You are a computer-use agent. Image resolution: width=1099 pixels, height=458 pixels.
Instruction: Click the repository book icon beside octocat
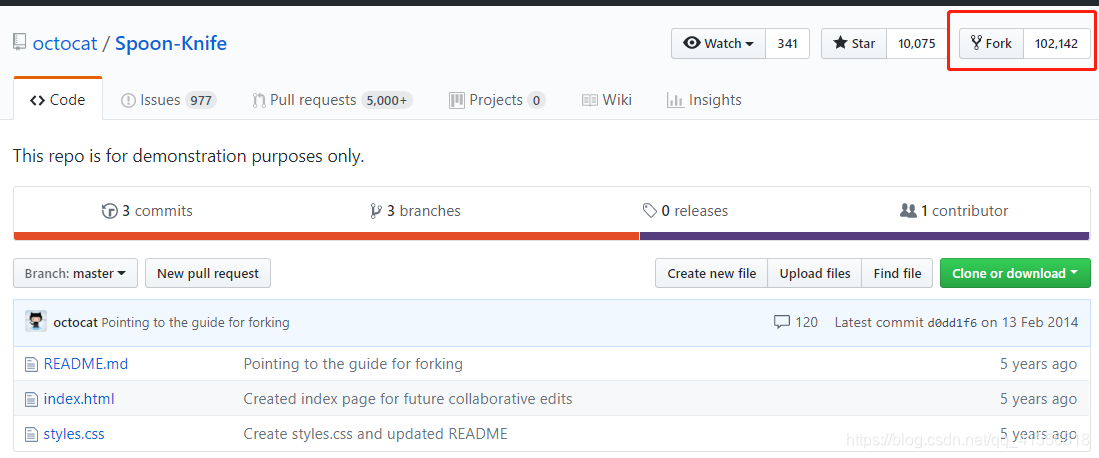[20, 43]
